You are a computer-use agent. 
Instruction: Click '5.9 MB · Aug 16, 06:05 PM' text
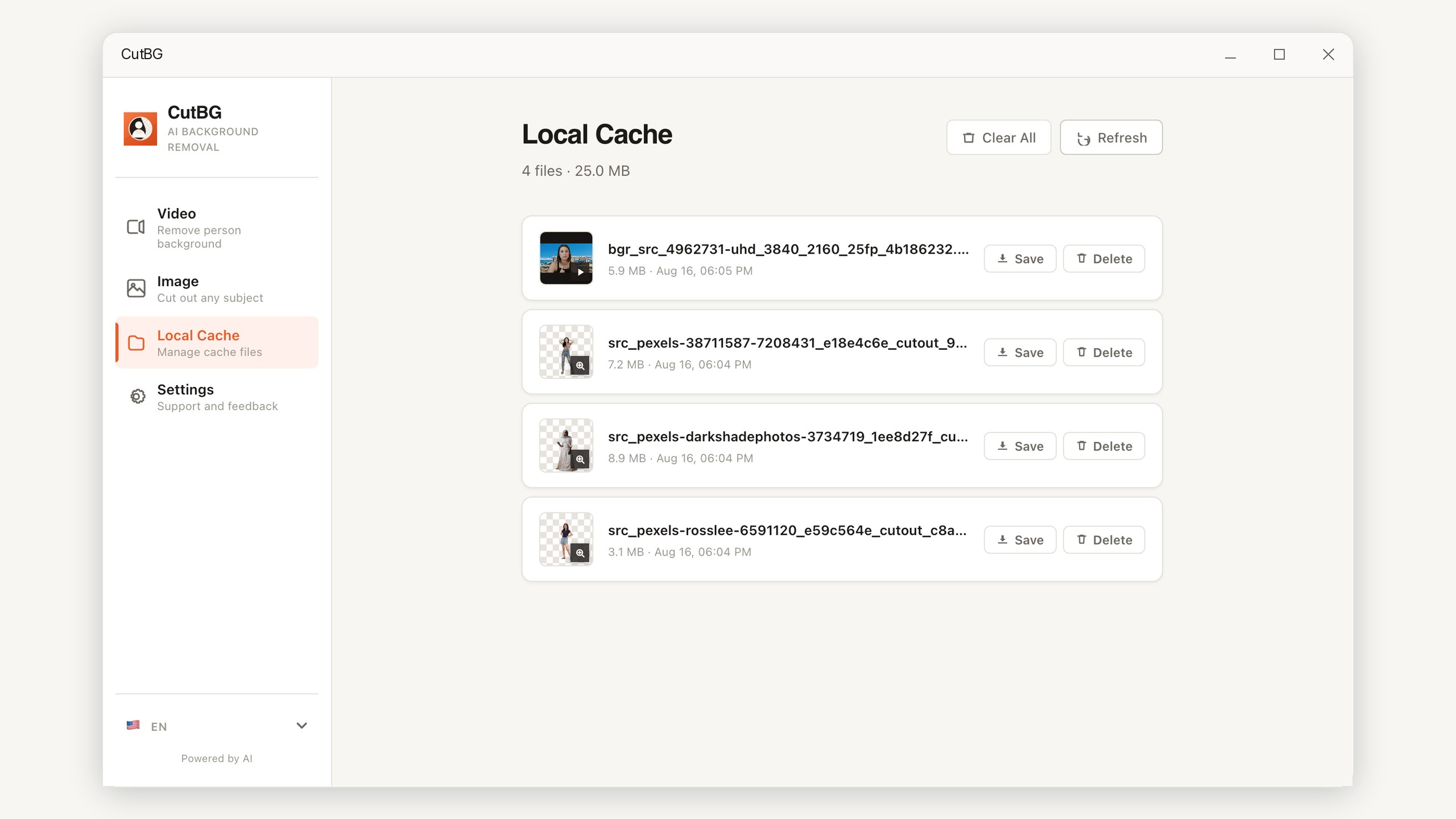[x=680, y=271]
